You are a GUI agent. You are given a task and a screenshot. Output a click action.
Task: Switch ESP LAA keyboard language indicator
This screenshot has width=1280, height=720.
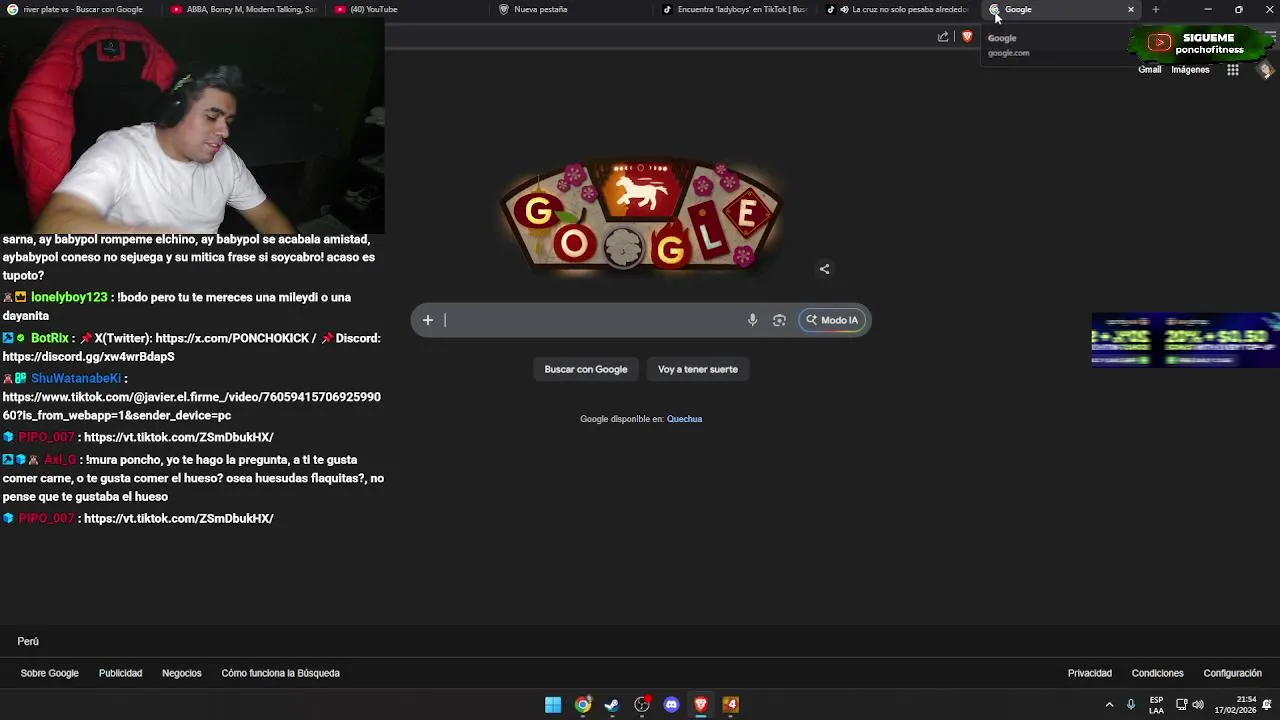(x=1156, y=705)
